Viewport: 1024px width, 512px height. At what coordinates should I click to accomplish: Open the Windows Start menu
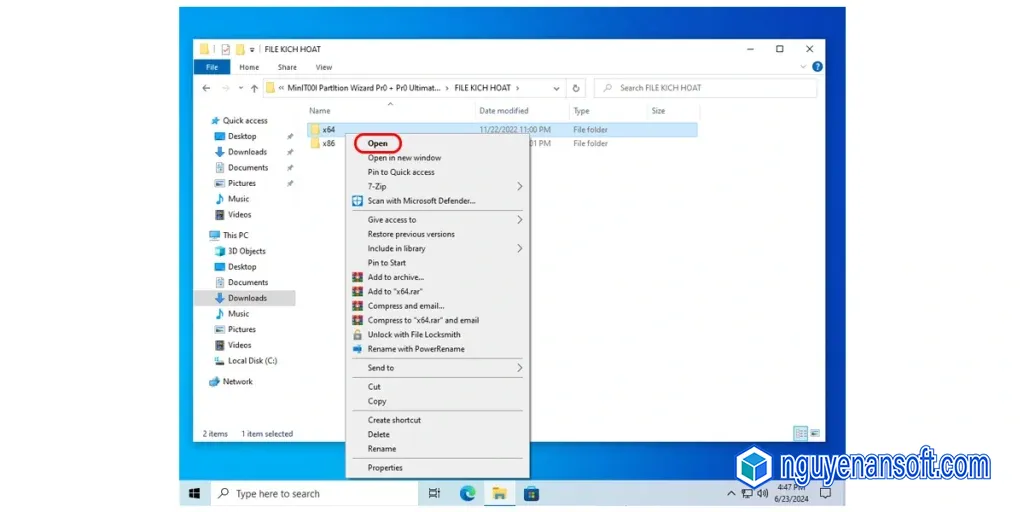(195, 494)
